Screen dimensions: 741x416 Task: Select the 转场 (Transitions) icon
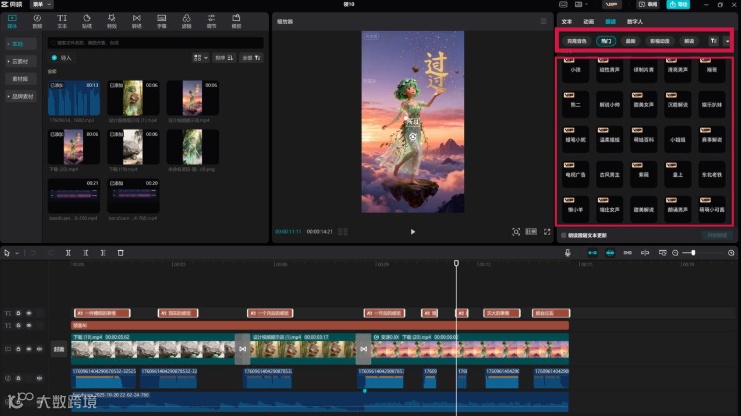click(x=136, y=20)
